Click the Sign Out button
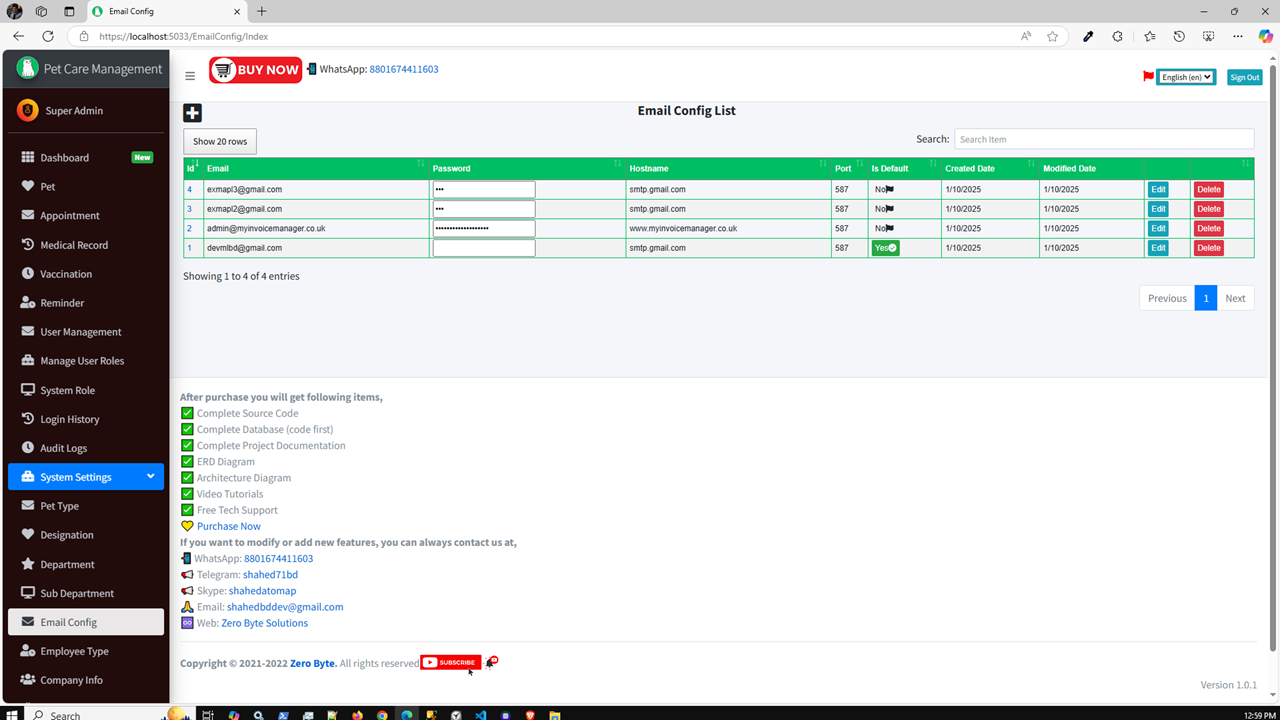 [1244, 76]
